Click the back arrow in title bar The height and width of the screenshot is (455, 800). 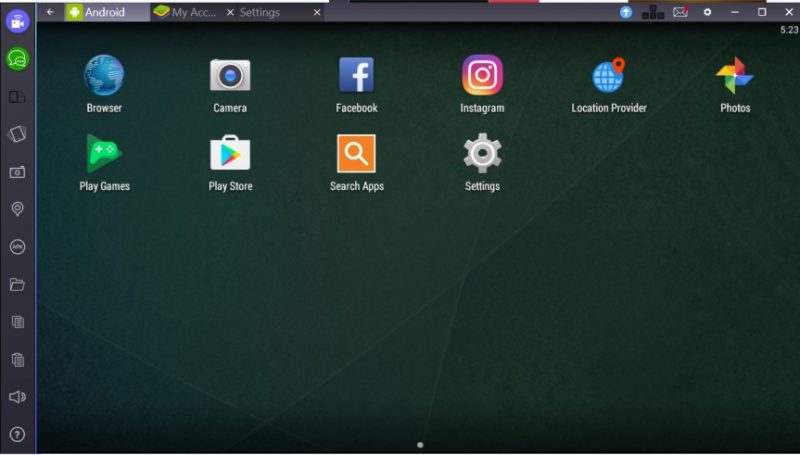click(x=50, y=12)
